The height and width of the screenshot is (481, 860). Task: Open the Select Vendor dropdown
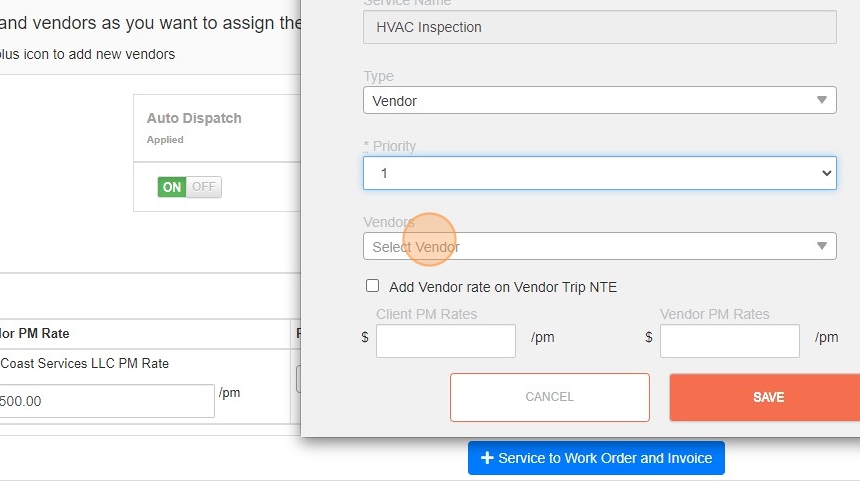pos(598,246)
